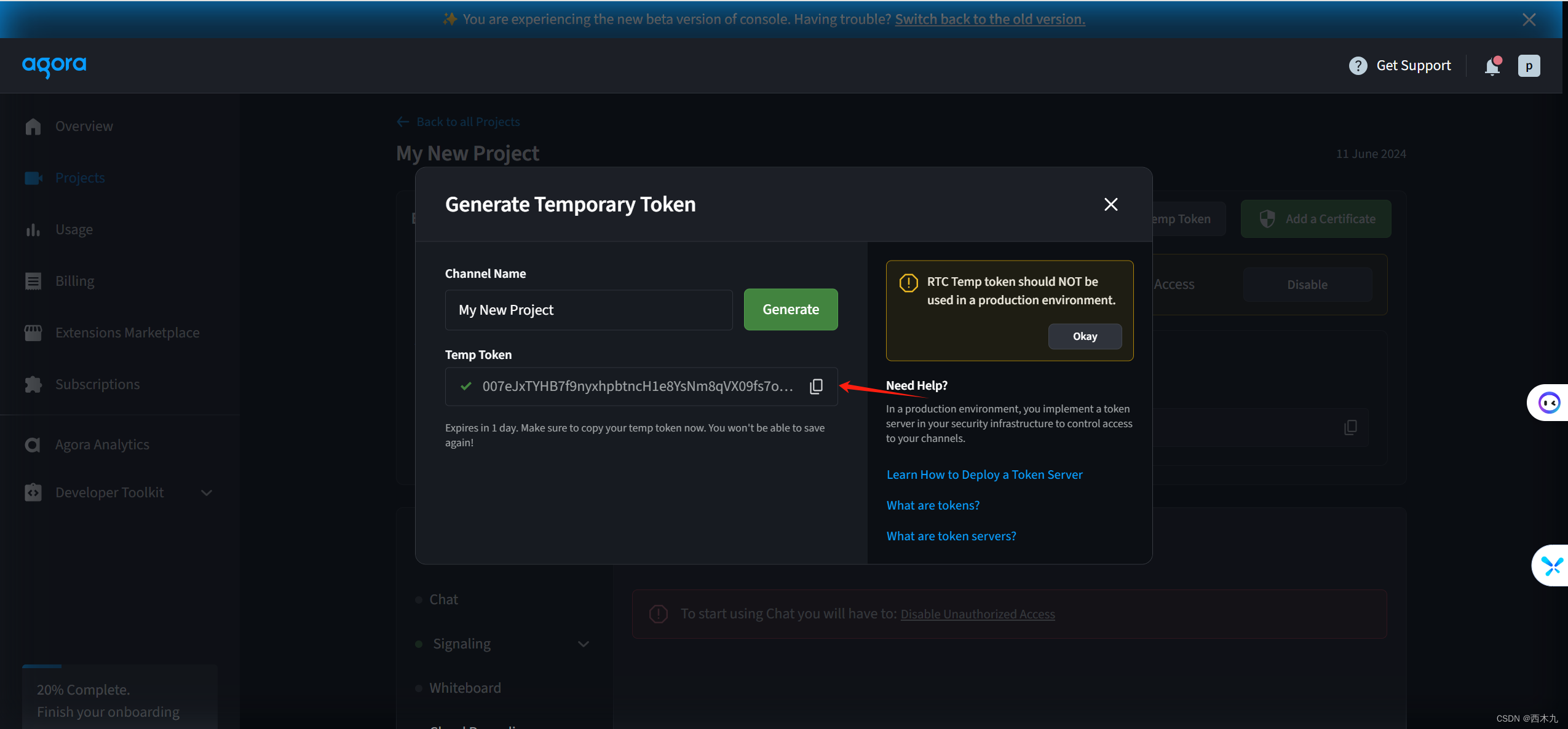This screenshot has height=729, width=1568.
Task: Click the Usage bar chart icon
Action: [x=33, y=229]
